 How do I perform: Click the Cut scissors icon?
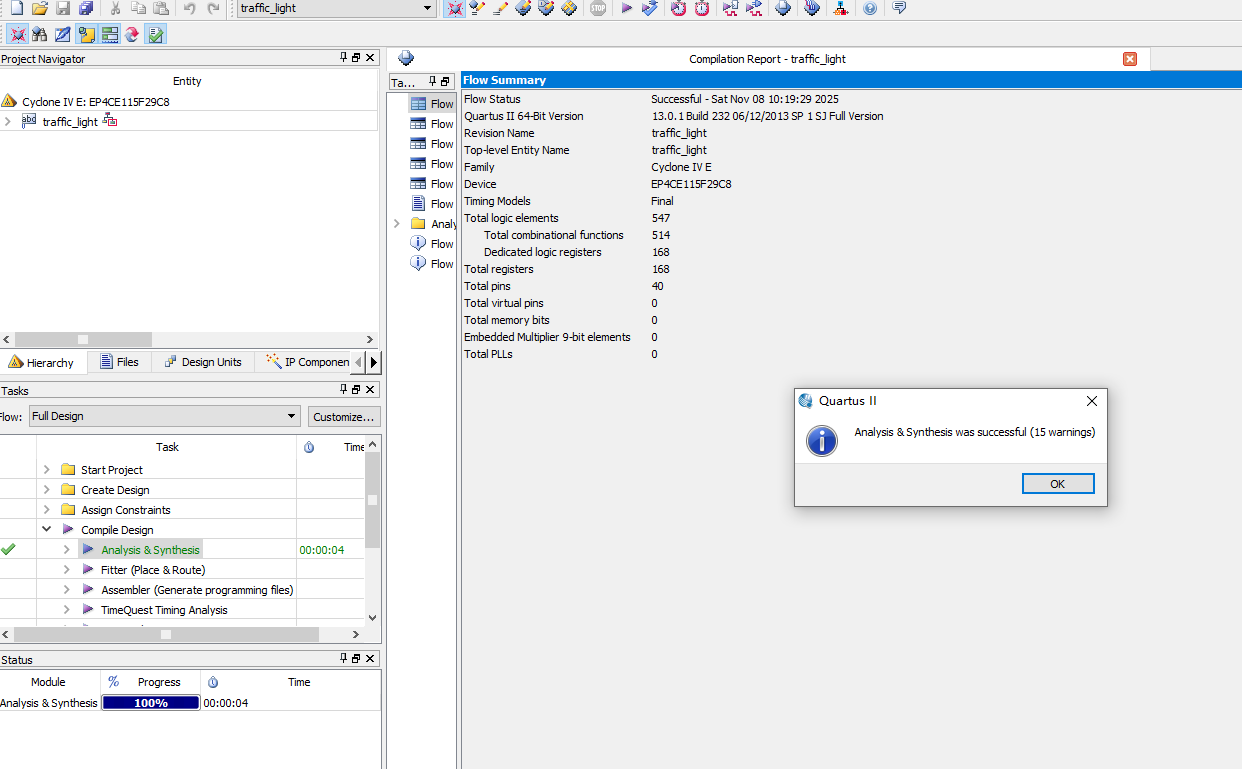point(115,8)
